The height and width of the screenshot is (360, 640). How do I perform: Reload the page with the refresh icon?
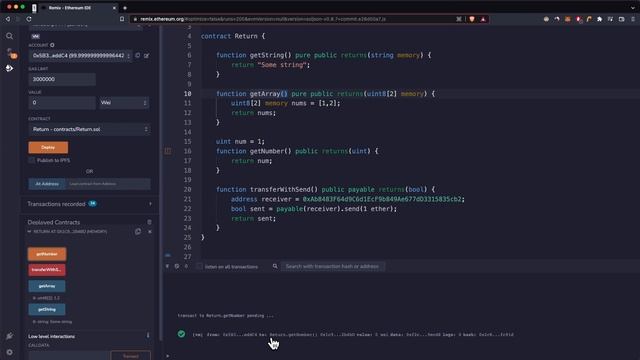pyautogui.click(x=29, y=19)
